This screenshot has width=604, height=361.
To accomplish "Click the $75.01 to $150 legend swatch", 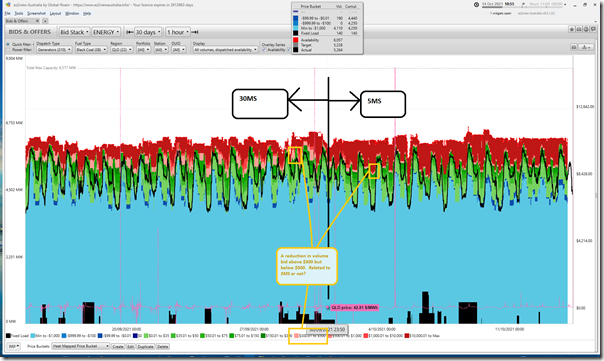I will pyautogui.click(x=232, y=336).
